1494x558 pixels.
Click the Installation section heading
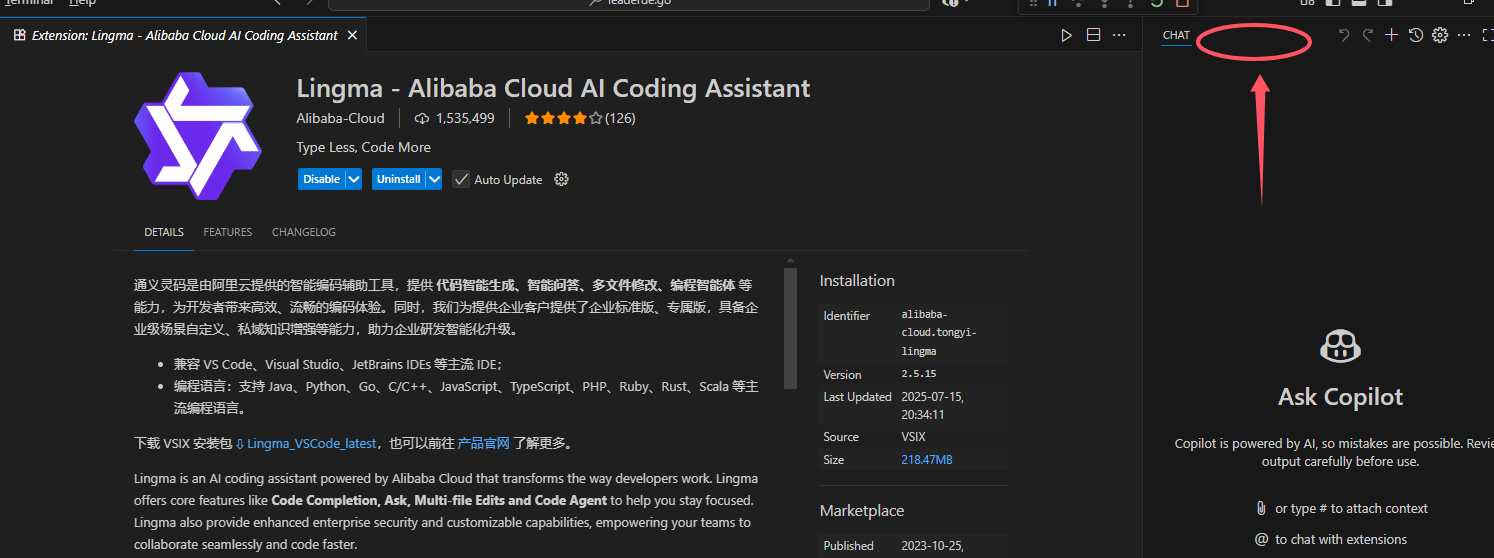[x=857, y=281]
